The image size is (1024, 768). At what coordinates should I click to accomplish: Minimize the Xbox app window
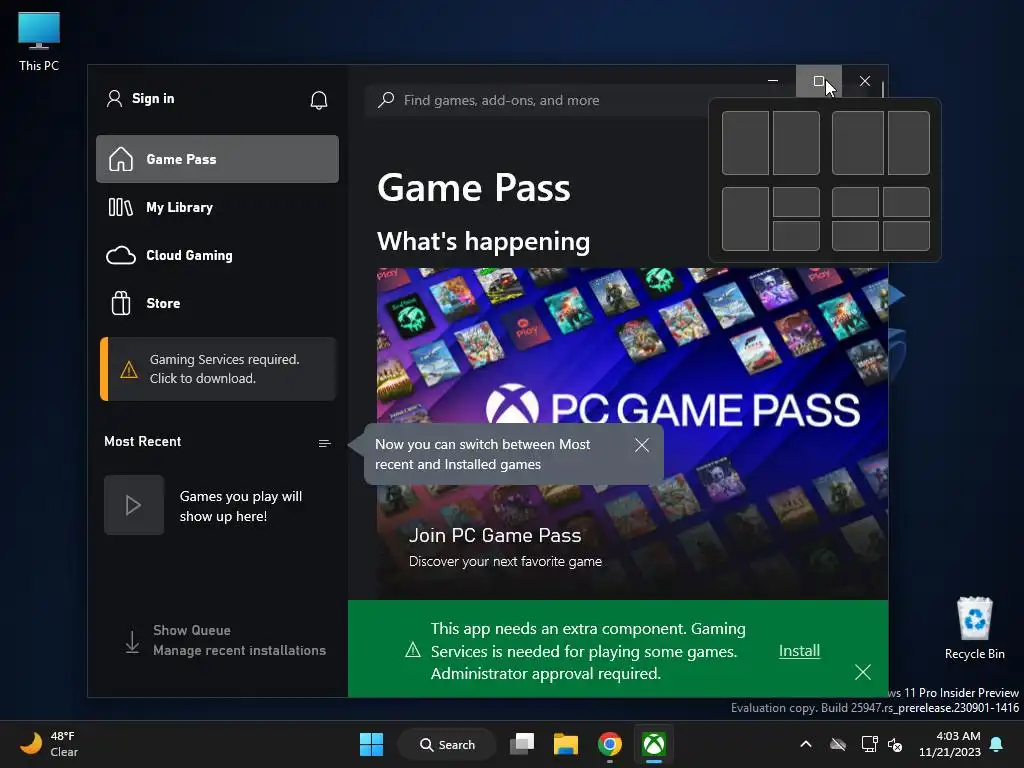pos(773,81)
